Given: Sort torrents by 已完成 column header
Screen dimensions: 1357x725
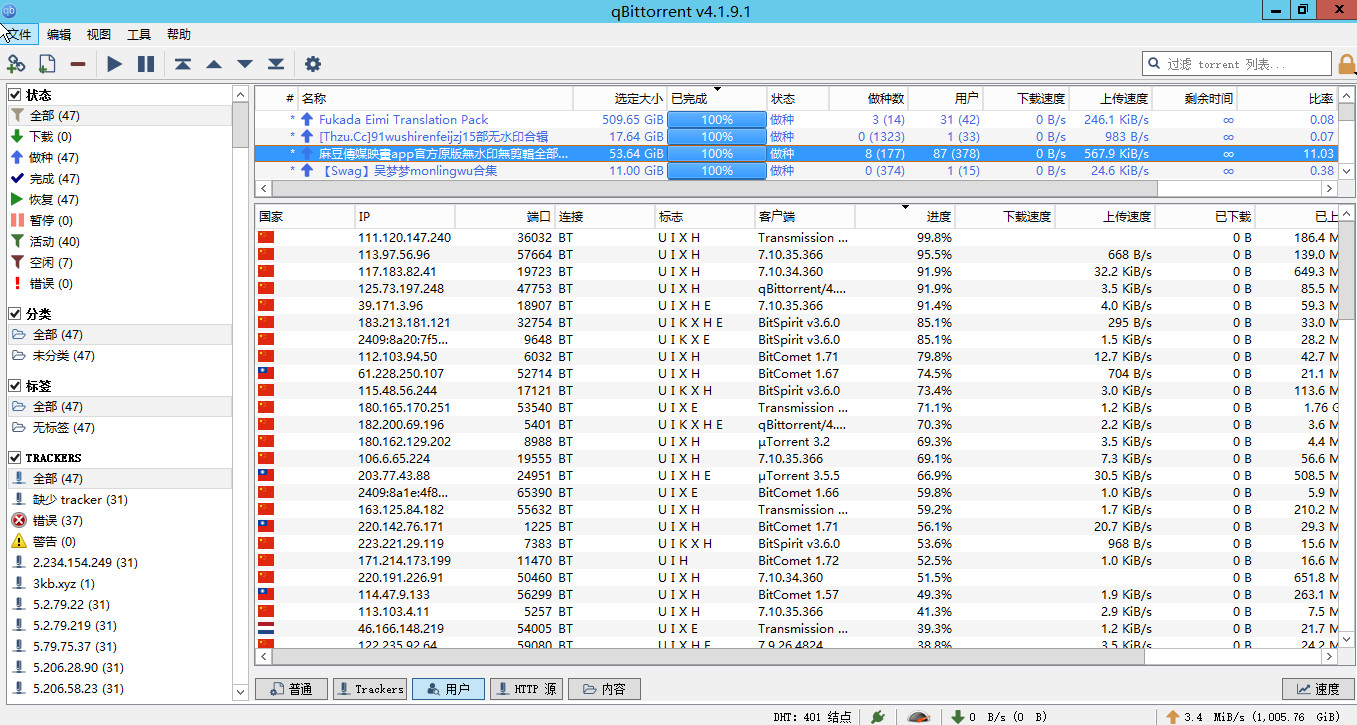Looking at the screenshot, I should click(x=717, y=98).
